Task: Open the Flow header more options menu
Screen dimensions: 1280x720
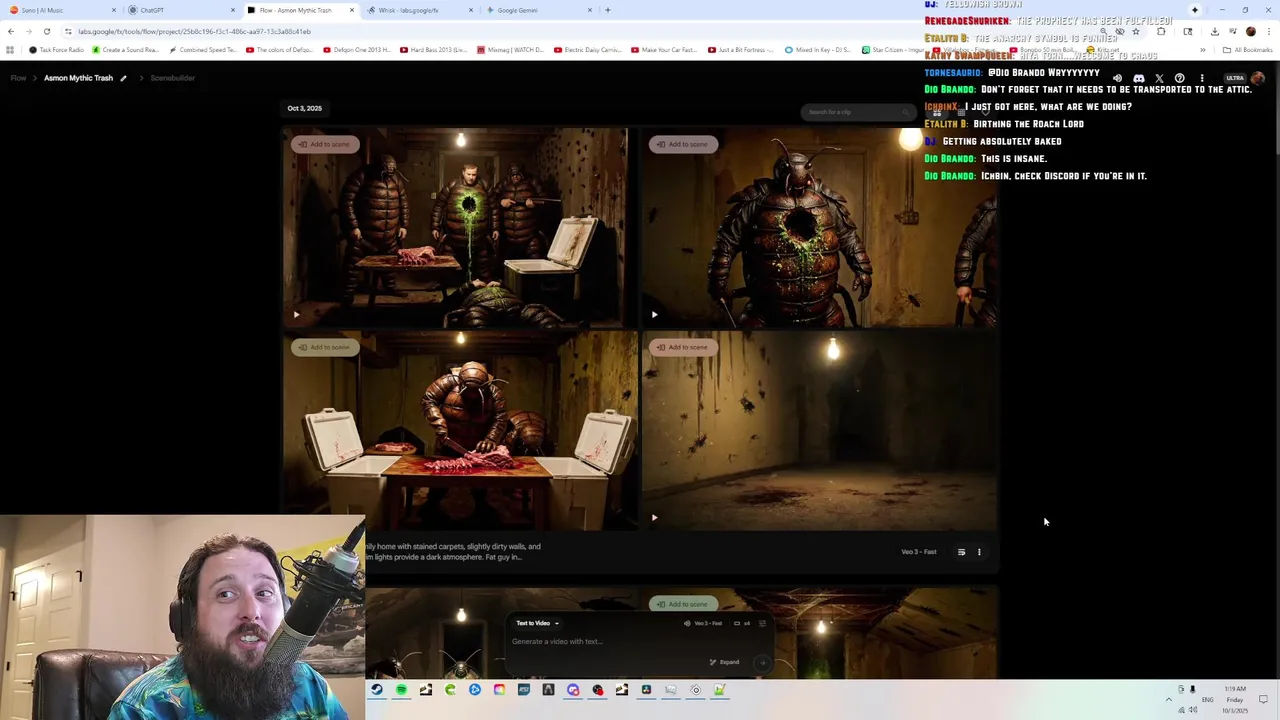Action: coord(1202,78)
